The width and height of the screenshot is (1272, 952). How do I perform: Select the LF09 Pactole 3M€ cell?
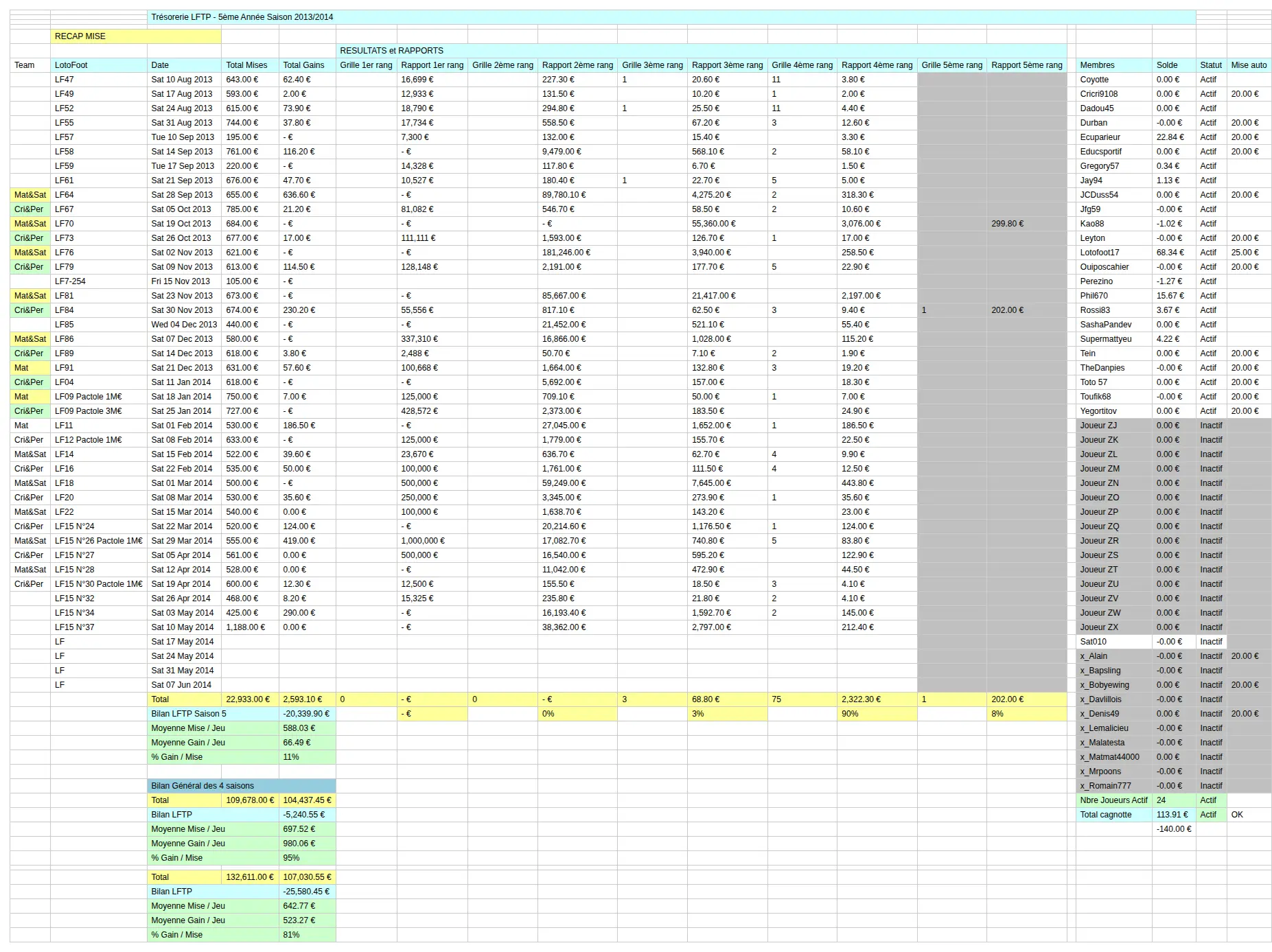click(x=99, y=411)
